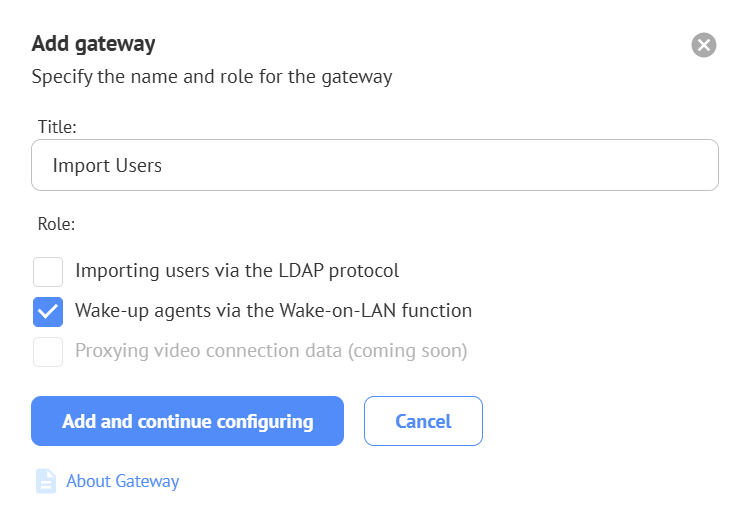Click the white checkmark in the Wake-on-LAN box

click(48, 312)
